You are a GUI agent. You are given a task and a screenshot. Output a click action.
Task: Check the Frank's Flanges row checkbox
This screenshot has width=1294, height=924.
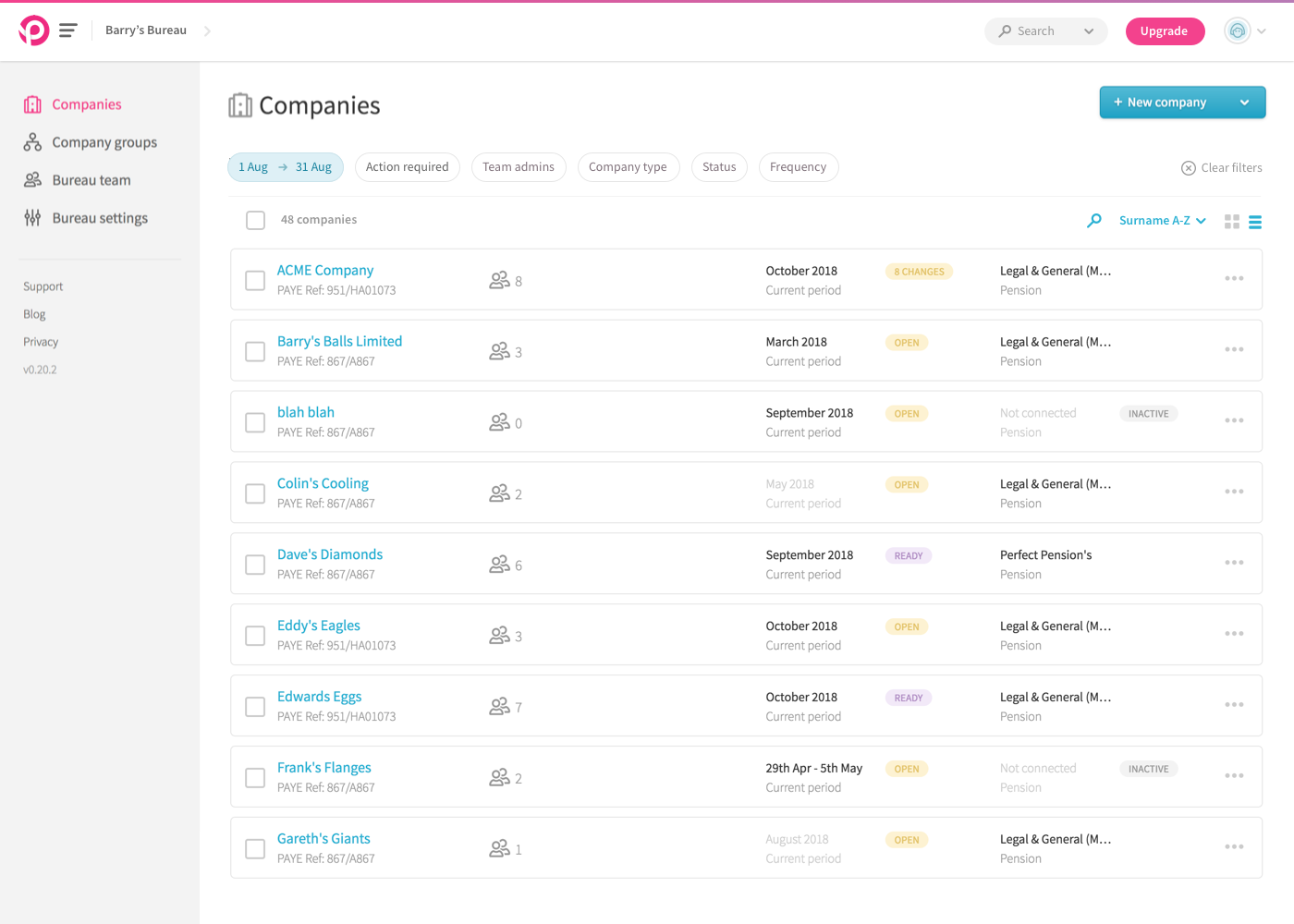coord(255,778)
